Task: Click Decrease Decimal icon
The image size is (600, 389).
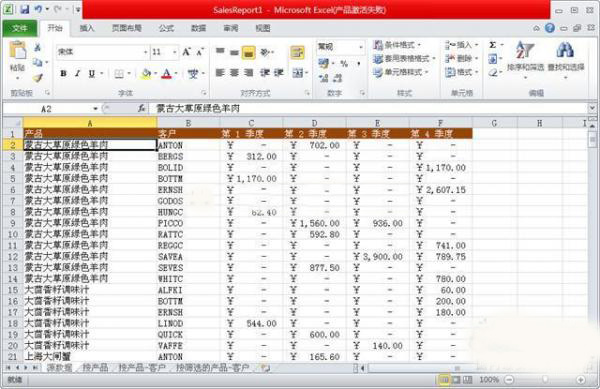Action: click(x=338, y=78)
